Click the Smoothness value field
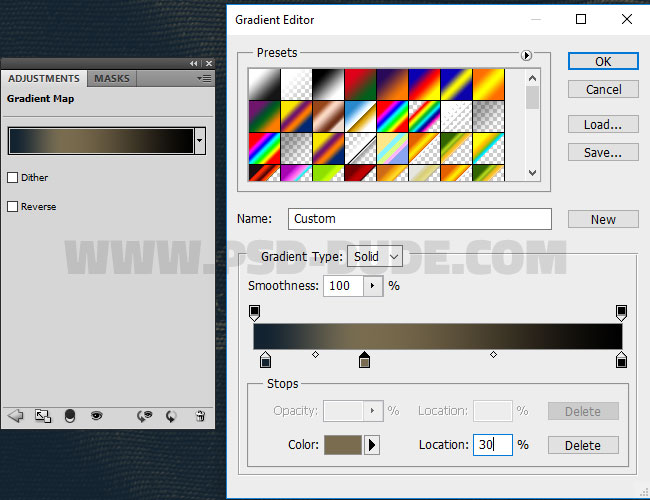The width and height of the screenshot is (650, 500). coord(343,286)
